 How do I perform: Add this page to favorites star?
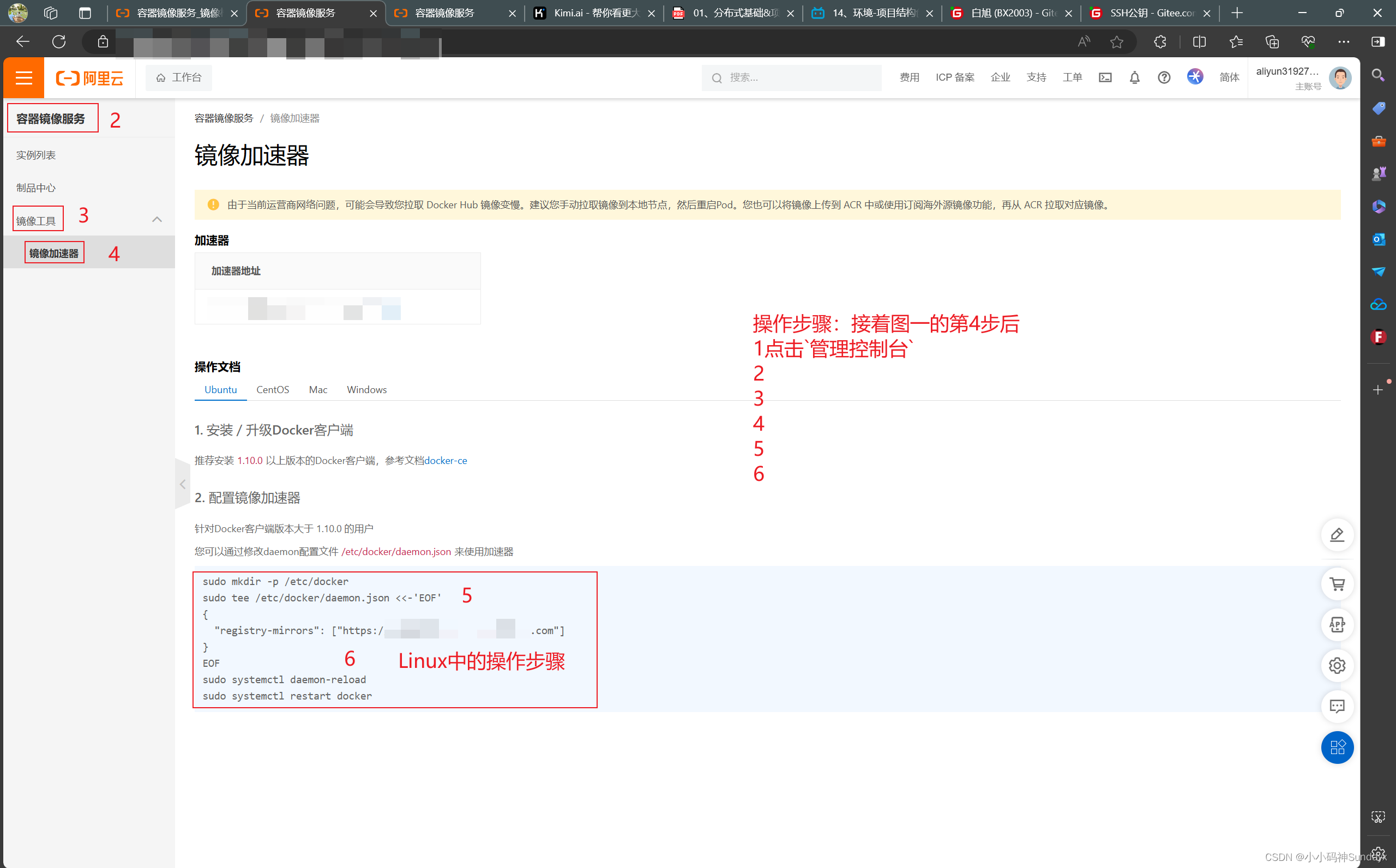tap(1116, 41)
